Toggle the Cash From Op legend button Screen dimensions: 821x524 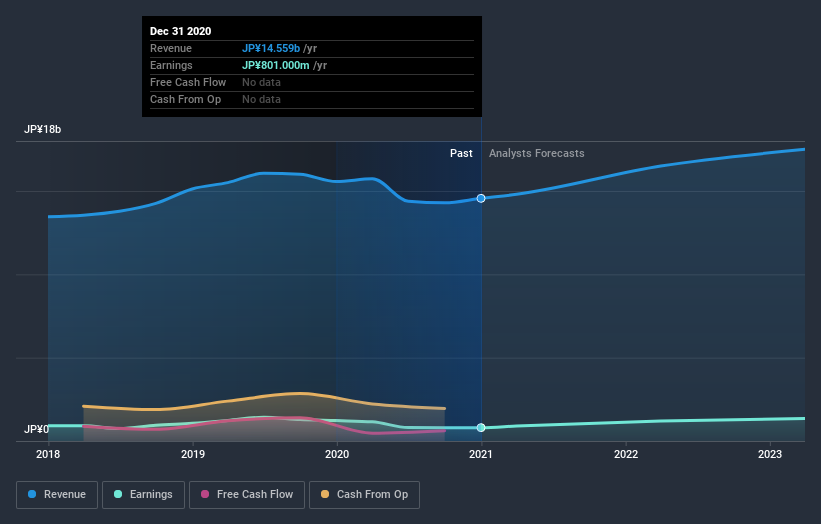point(364,495)
